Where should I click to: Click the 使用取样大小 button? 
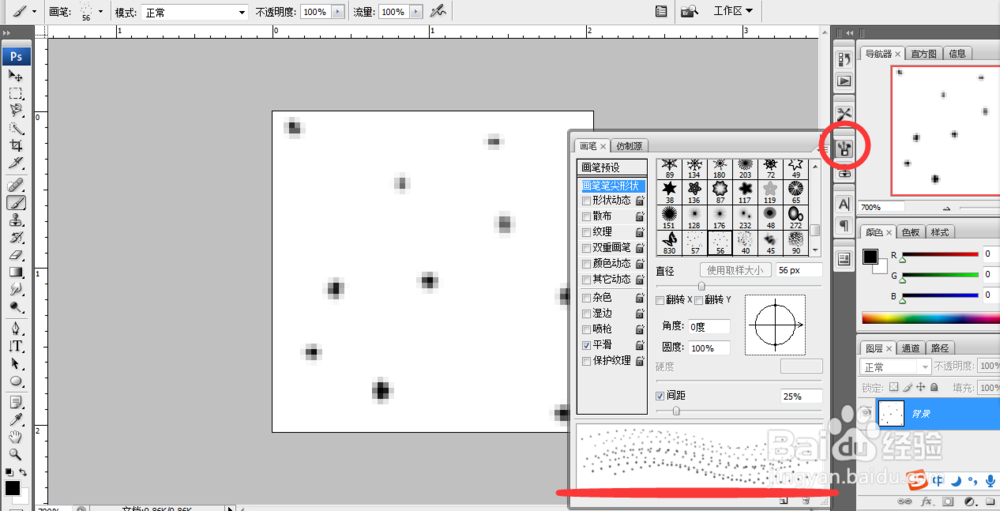tap(735, 270)
